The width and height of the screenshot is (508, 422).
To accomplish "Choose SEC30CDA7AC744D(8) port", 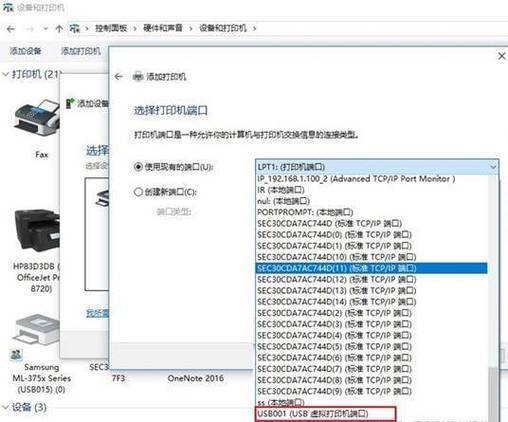I will click(x=372, y=380).
